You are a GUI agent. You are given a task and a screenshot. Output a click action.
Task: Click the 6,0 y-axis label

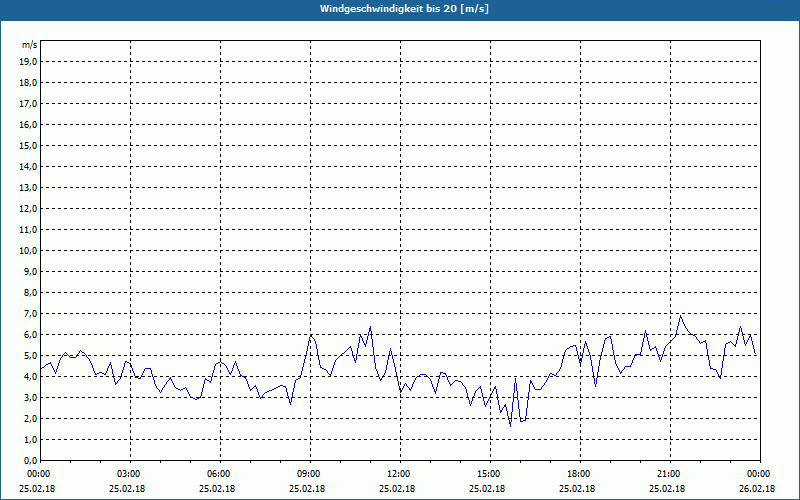30,335
